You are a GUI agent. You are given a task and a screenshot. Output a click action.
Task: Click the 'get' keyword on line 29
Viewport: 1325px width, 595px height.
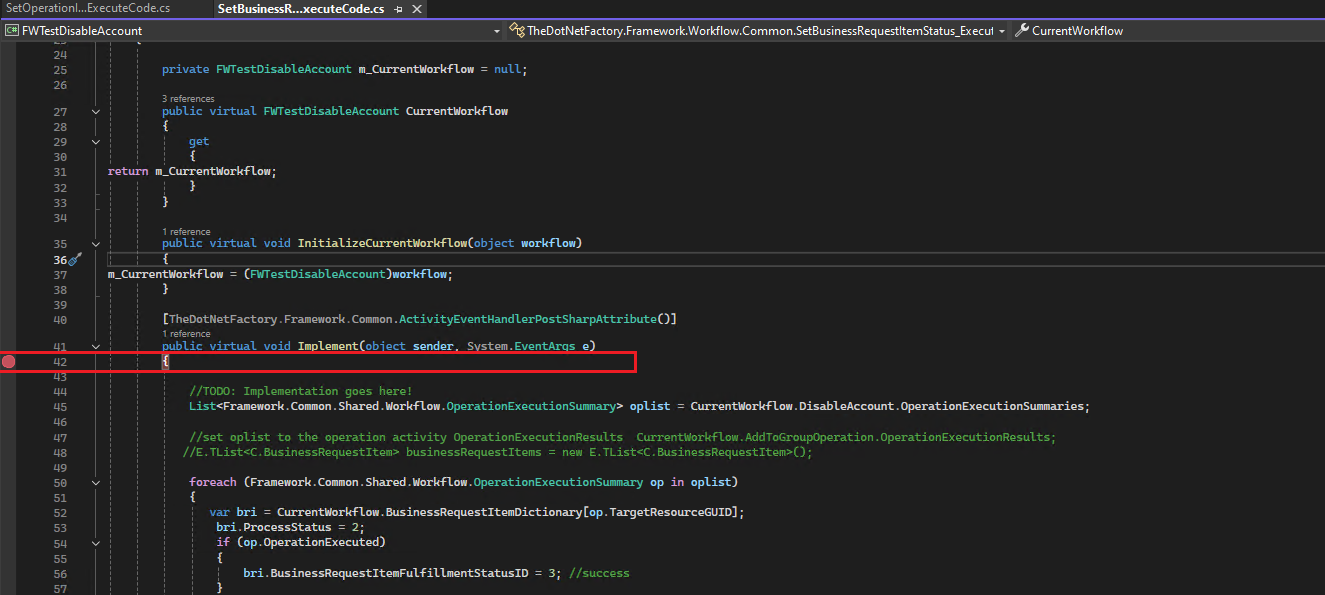point(199,142)
